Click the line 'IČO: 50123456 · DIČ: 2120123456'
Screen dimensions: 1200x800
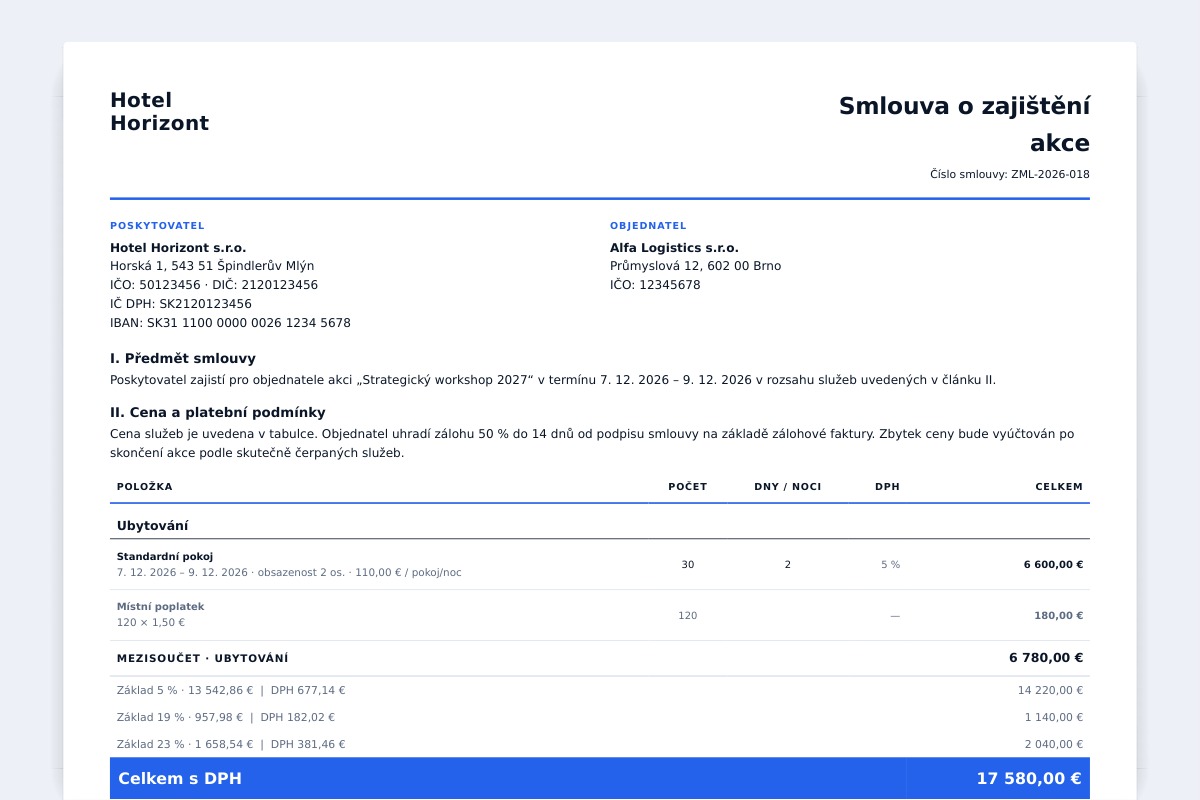click(x=214, y=285)
